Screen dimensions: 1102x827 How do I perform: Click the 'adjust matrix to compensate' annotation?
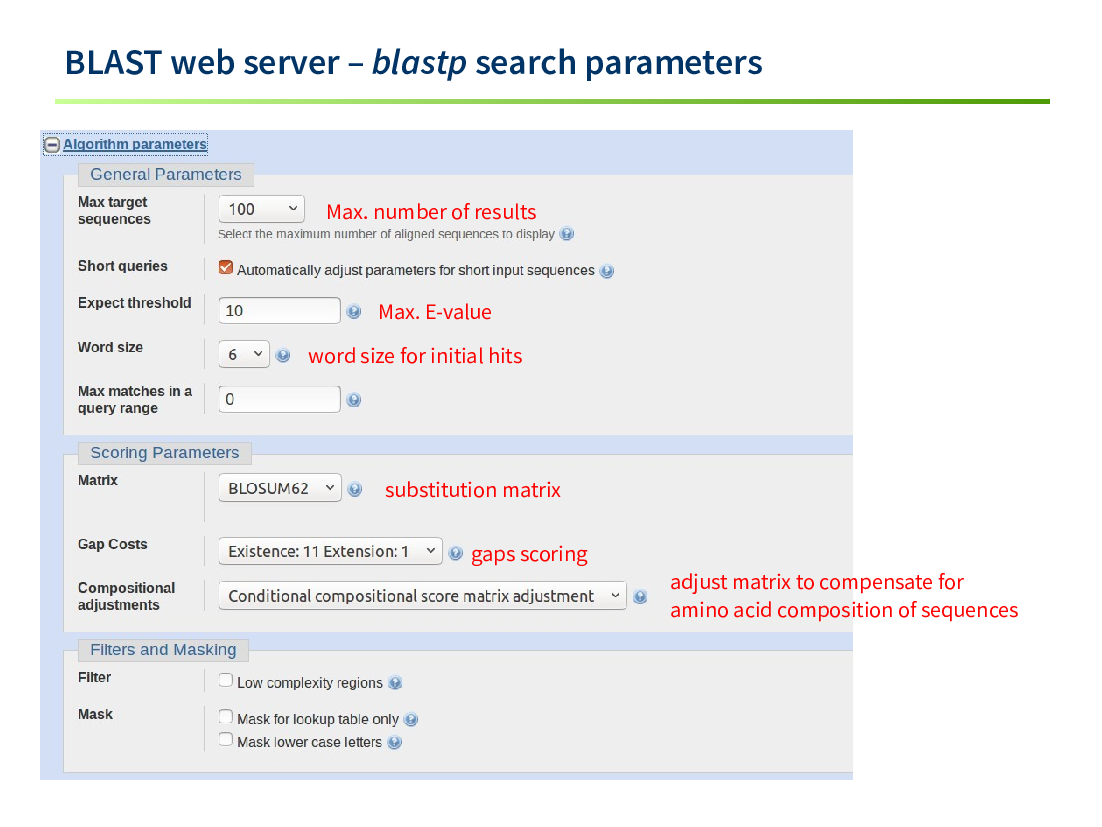pos(843,596)
